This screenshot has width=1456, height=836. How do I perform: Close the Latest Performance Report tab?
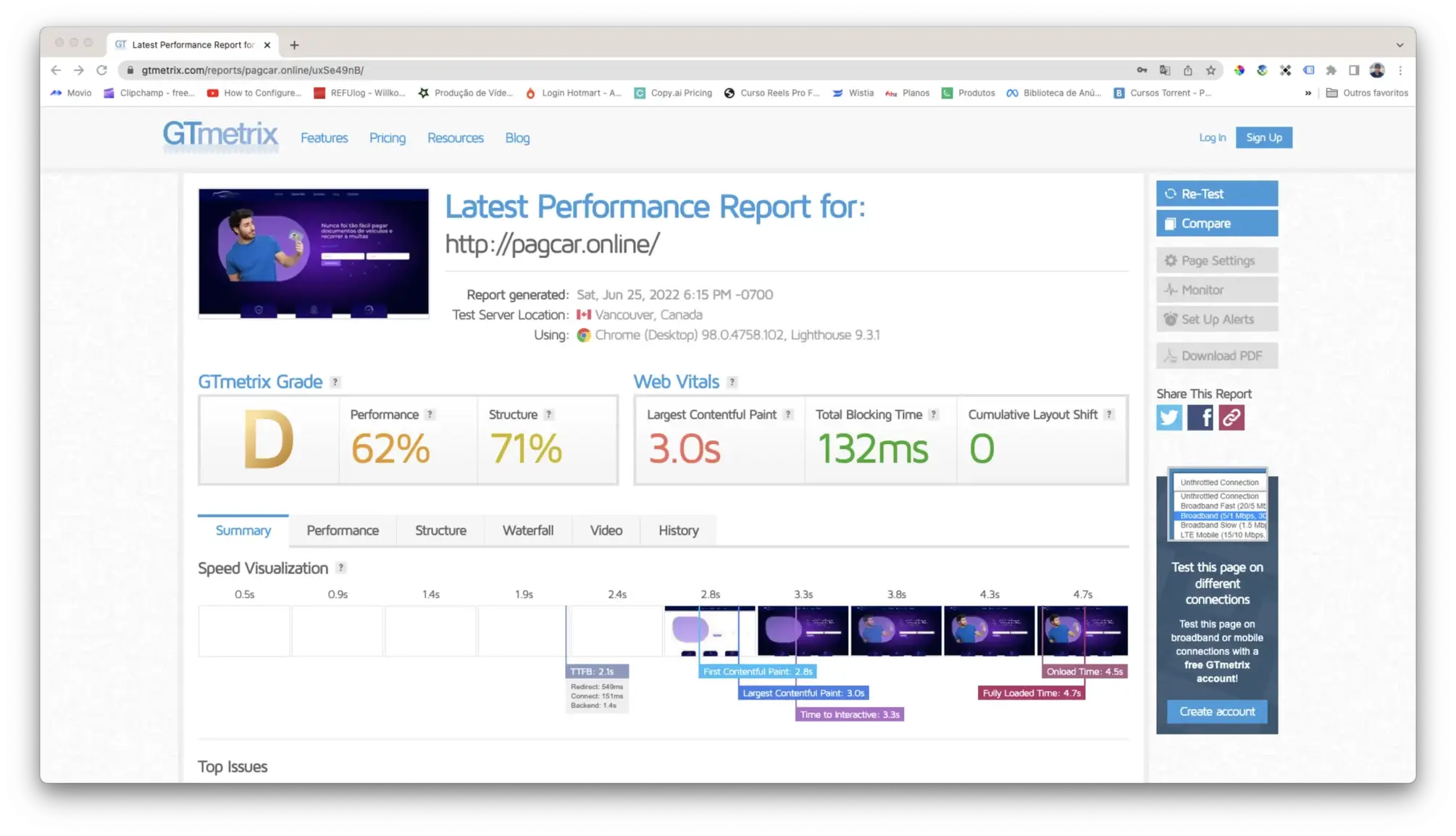click(x=267, y=45)
